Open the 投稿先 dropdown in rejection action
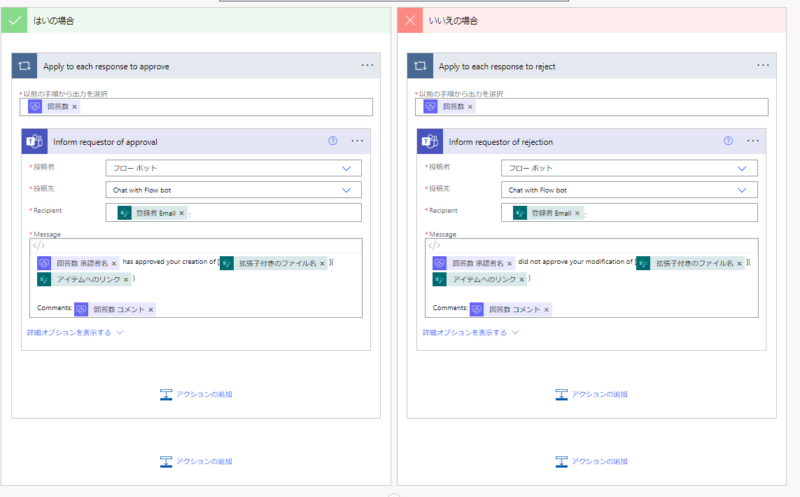This screenshot has width=800, height=497. point(743,190)
